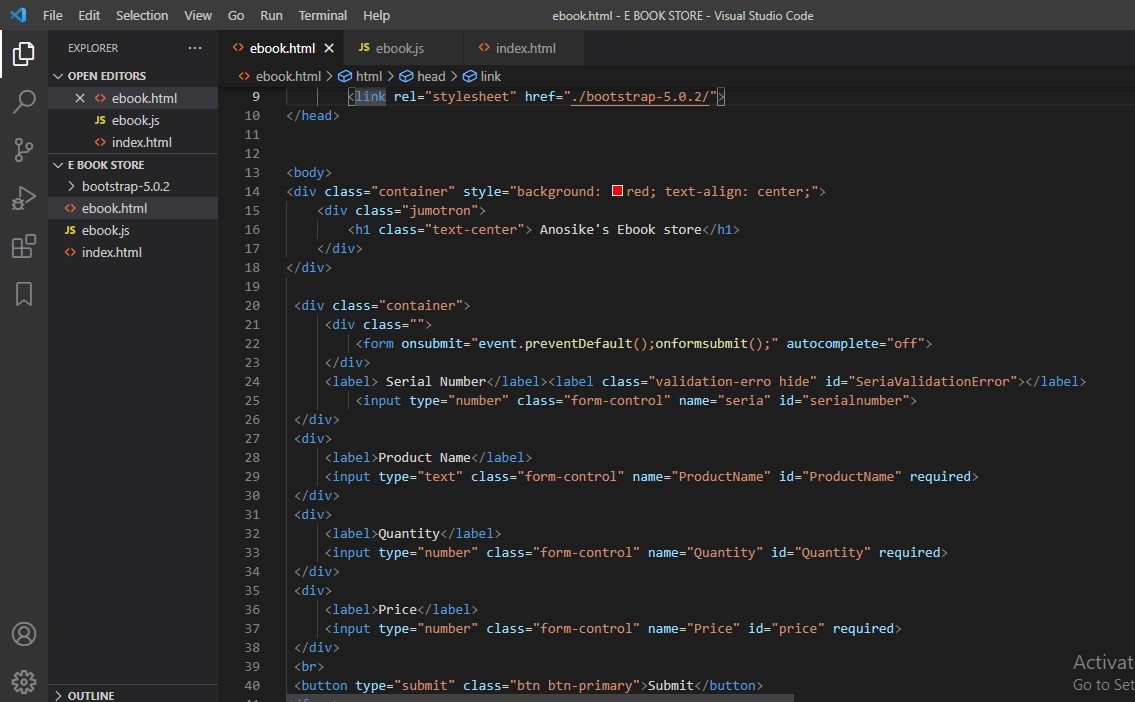The image size is (1135, 702).
Task: Click the "SeriaValidationError" id string
Action: point(932,381)
